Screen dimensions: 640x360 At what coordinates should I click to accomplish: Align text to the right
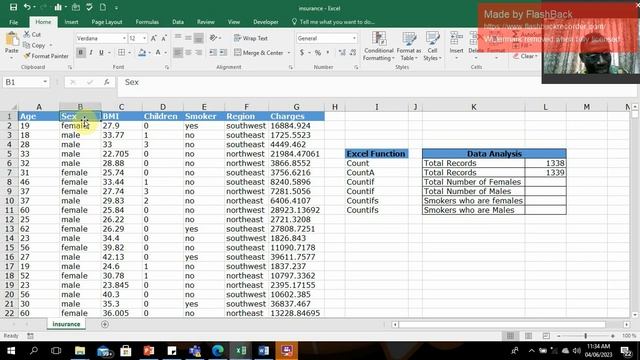point(198,52)
